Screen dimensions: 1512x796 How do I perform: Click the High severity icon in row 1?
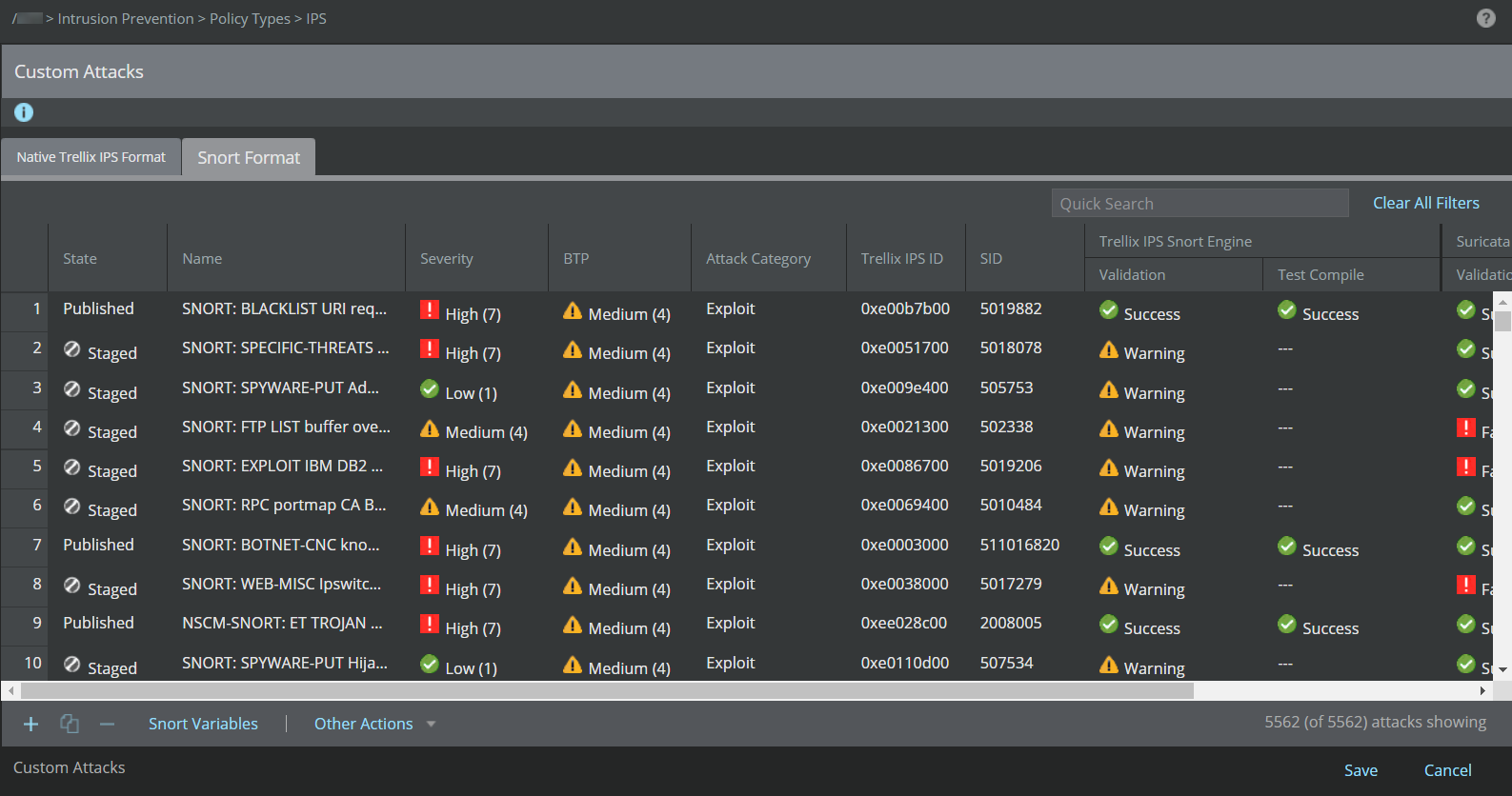coord(430,309)
